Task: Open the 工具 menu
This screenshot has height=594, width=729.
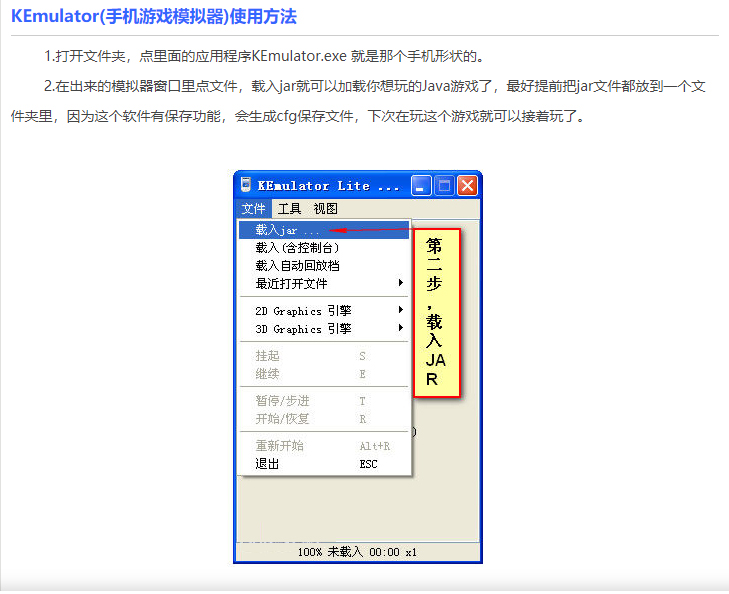Action: pyautogui.click(x=289, y=209)
